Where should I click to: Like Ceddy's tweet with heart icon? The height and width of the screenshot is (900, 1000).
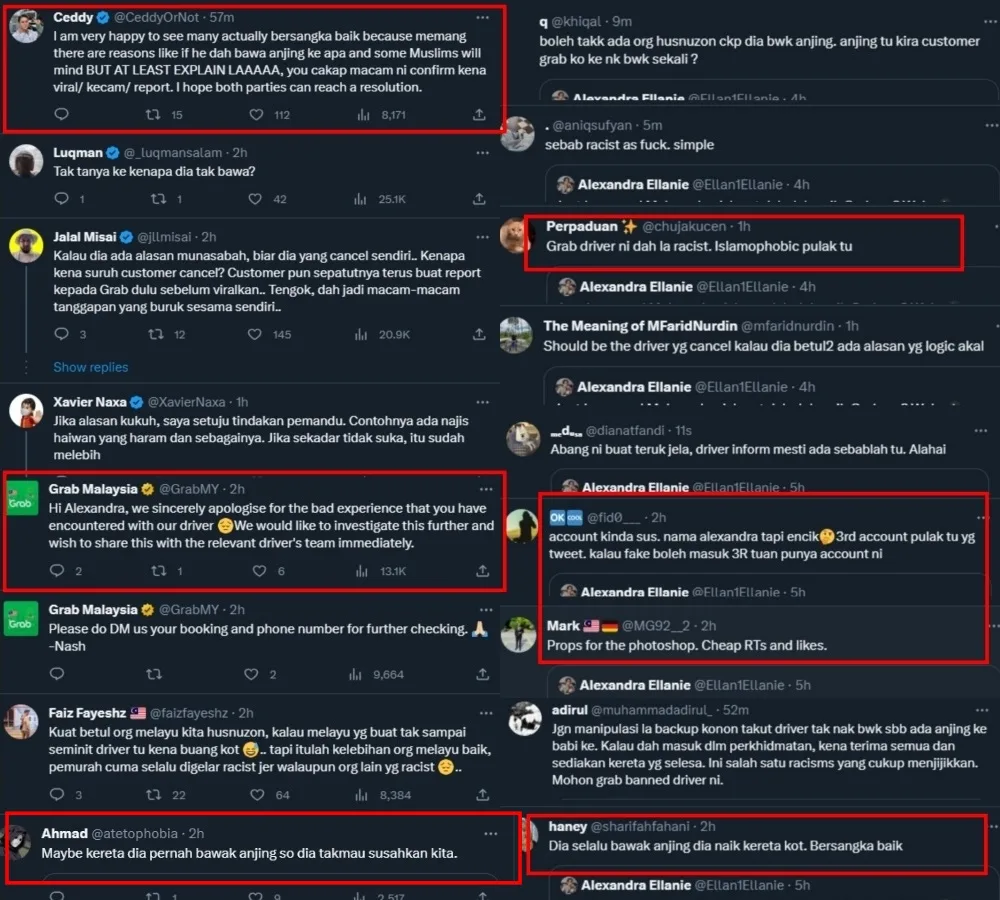[x=256, y=115]
